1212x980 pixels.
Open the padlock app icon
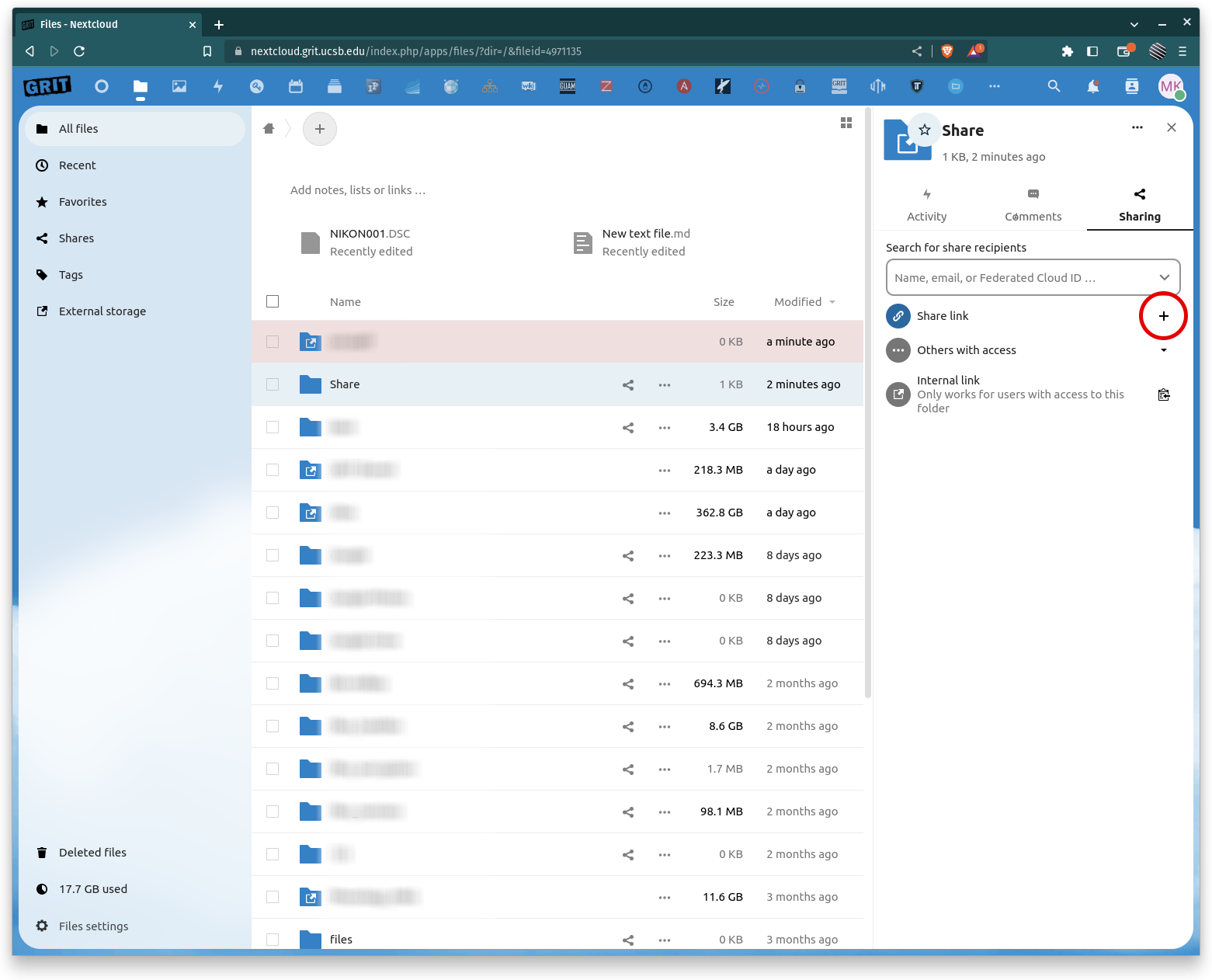coord(800,86)
